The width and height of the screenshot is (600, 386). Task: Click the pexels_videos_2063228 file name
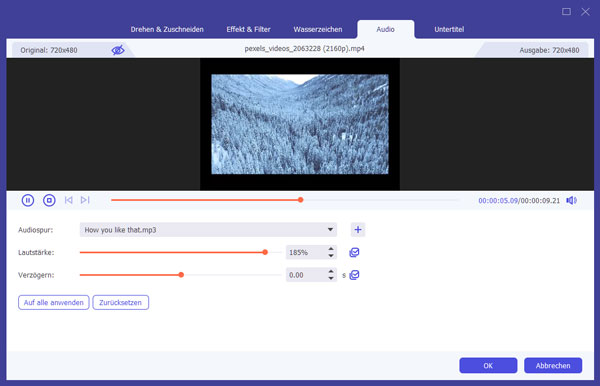pyautogui.click(x=305, y=49)
